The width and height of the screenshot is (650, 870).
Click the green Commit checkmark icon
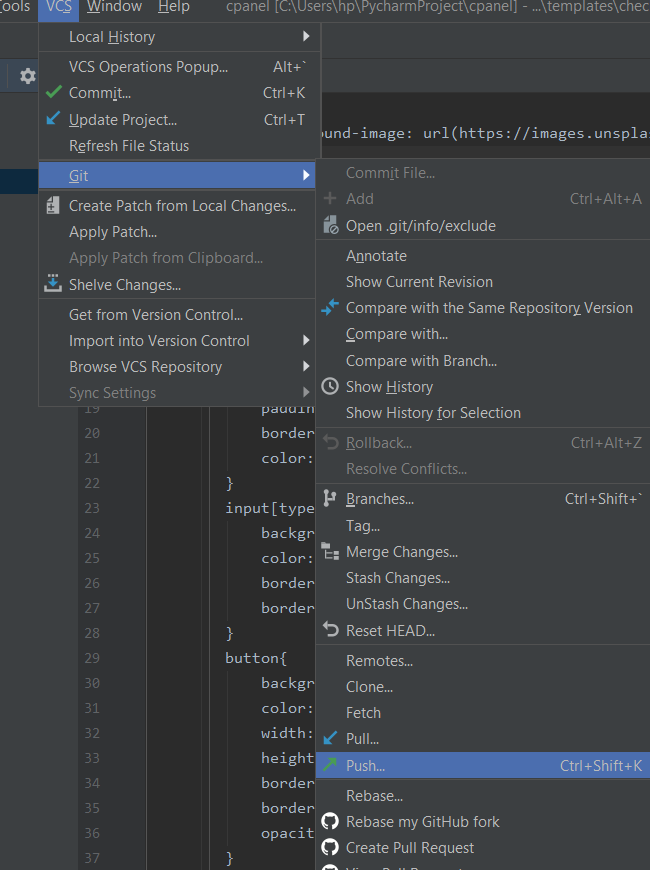point(54,93)
